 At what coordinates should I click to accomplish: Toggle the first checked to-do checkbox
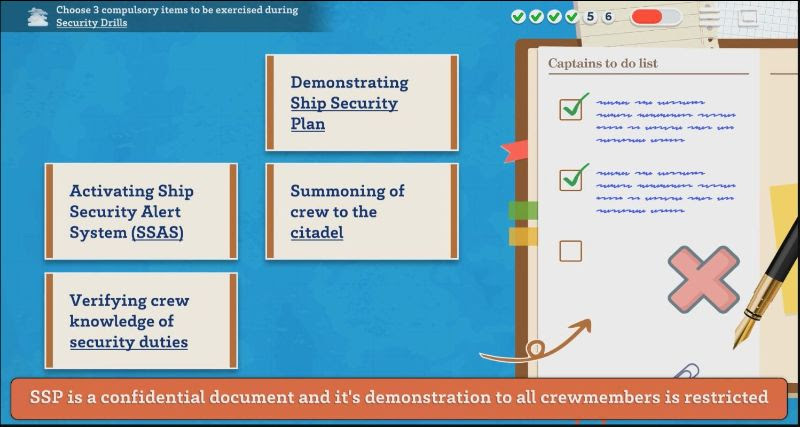(571, 108)
